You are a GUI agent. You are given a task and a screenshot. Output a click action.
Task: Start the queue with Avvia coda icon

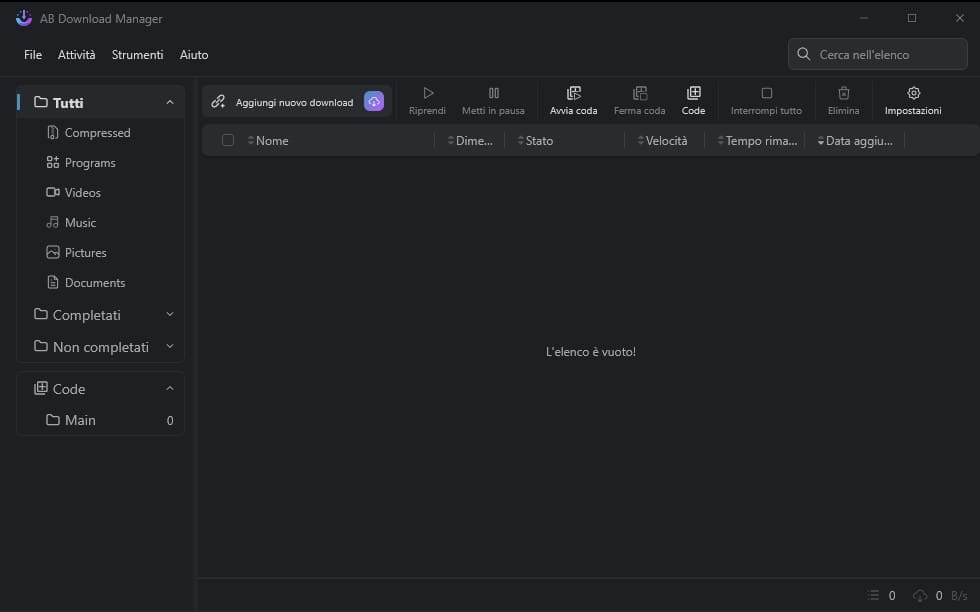pyautogui.click(x=574, y=93)
